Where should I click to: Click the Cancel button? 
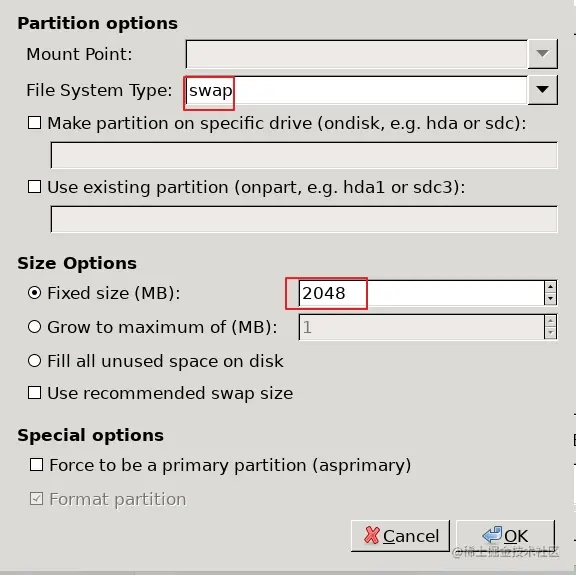pos(400,536)
